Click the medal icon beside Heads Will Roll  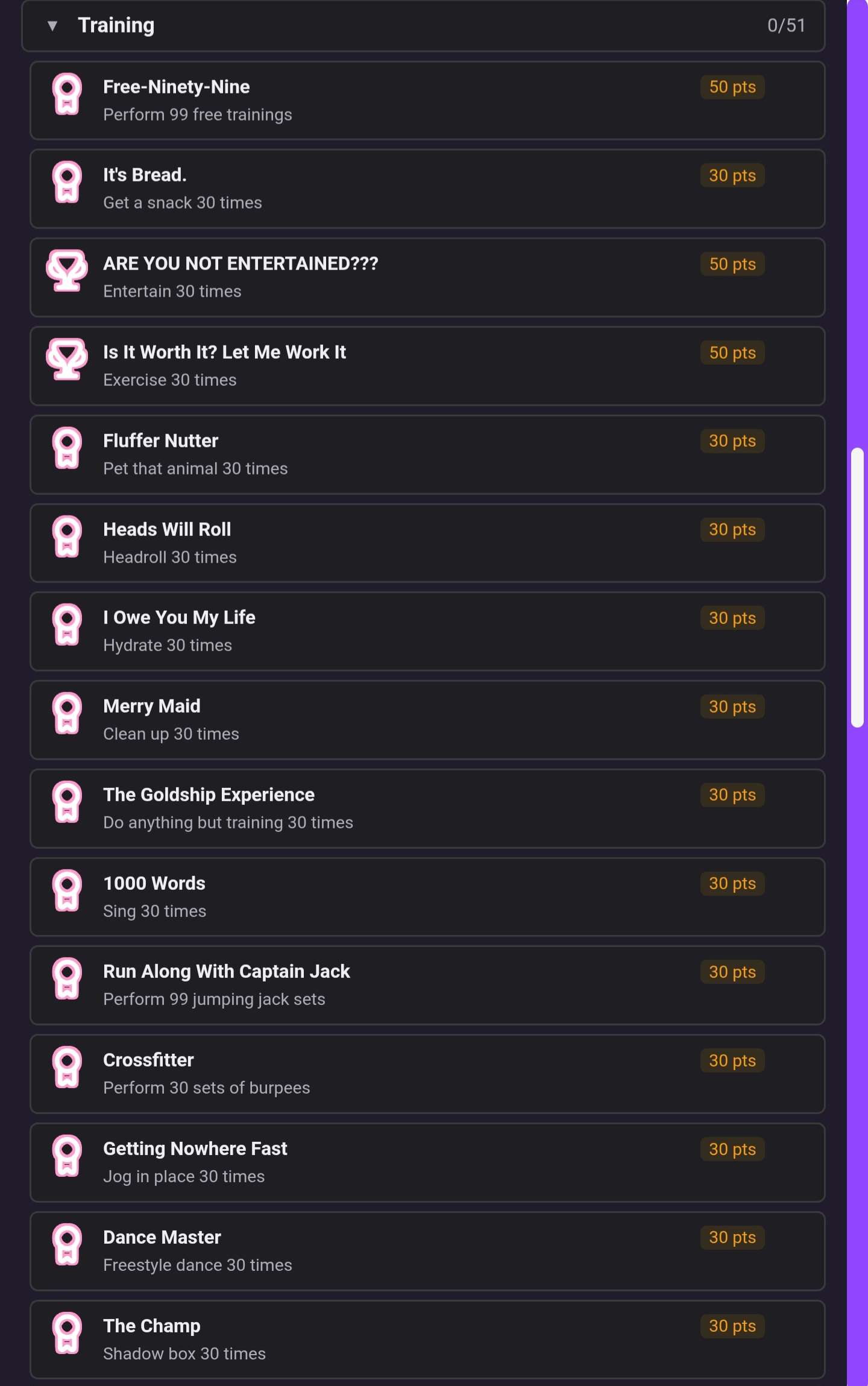click(x=68, y=538)
